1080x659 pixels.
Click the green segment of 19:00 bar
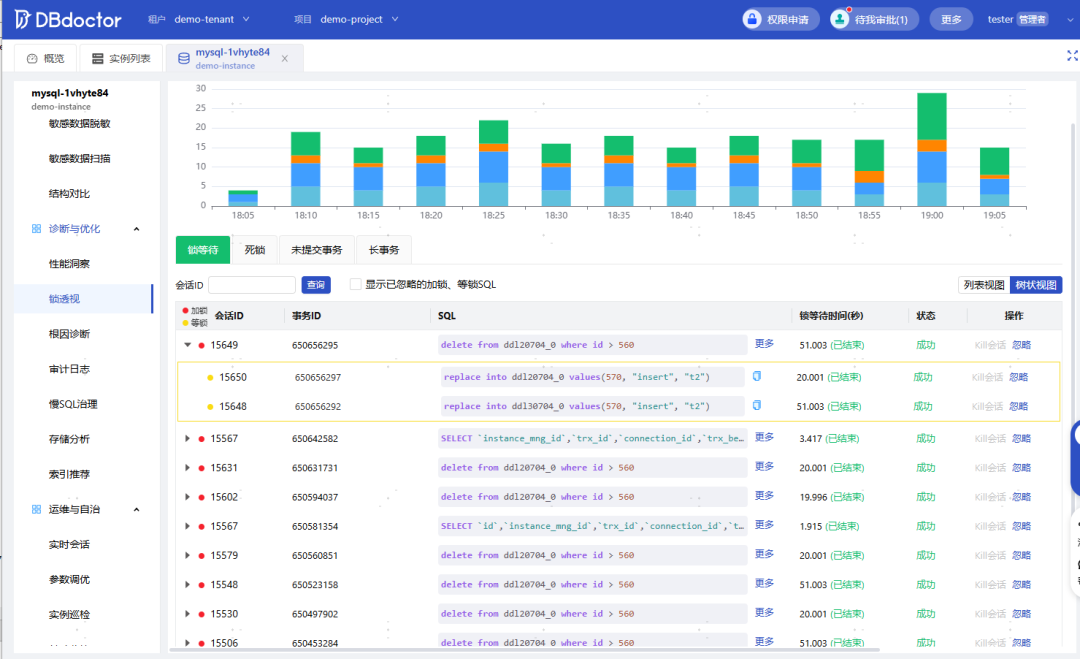click(932, 115)
